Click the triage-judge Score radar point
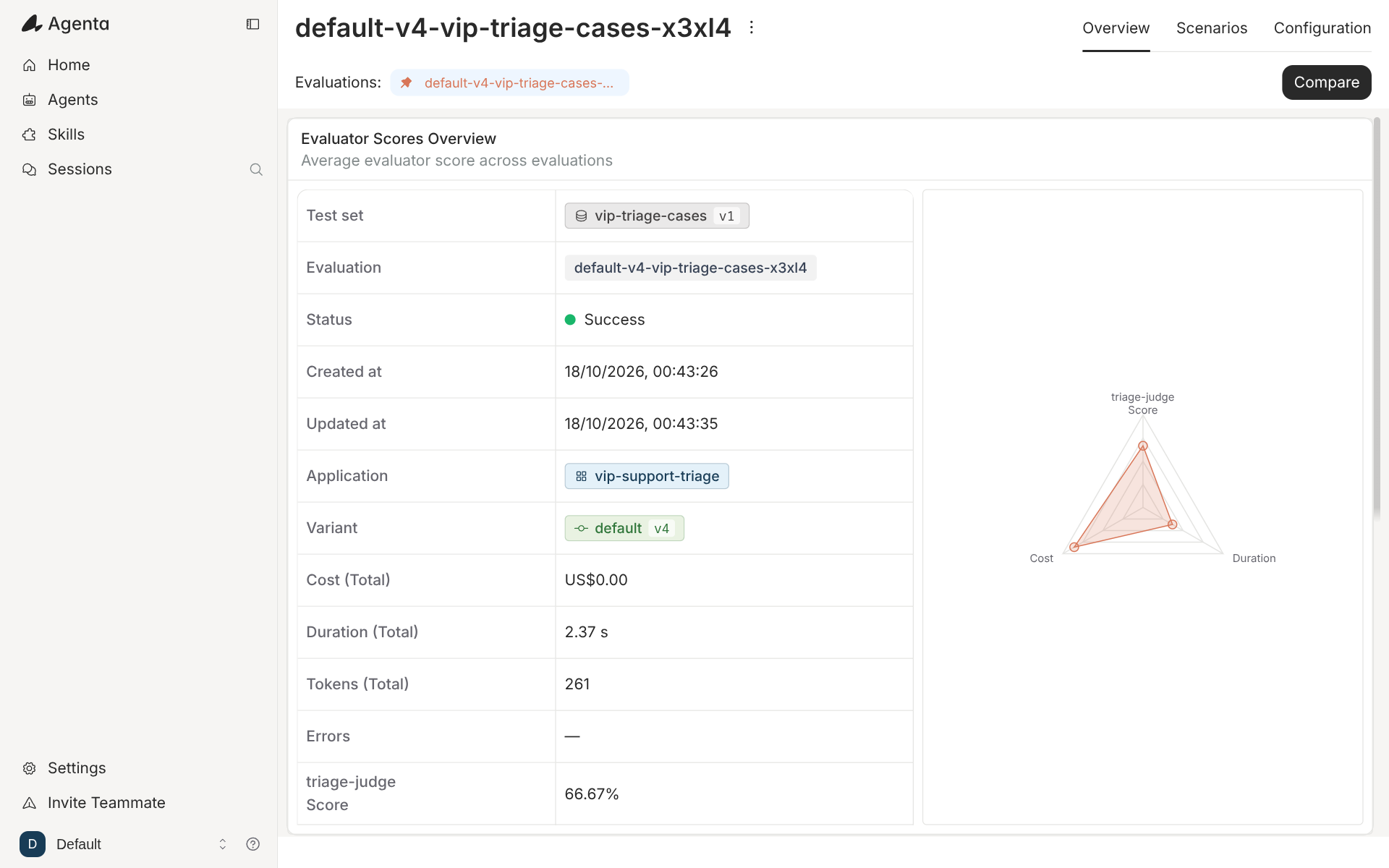 pos(1143,446)
